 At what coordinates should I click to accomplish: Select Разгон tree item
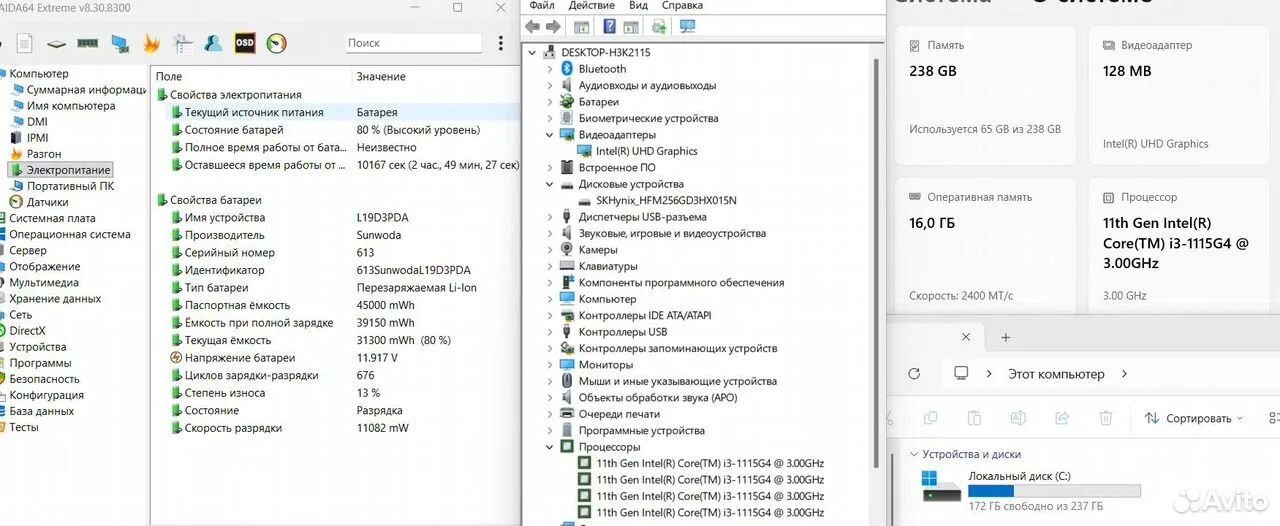[x=36, y=154]
